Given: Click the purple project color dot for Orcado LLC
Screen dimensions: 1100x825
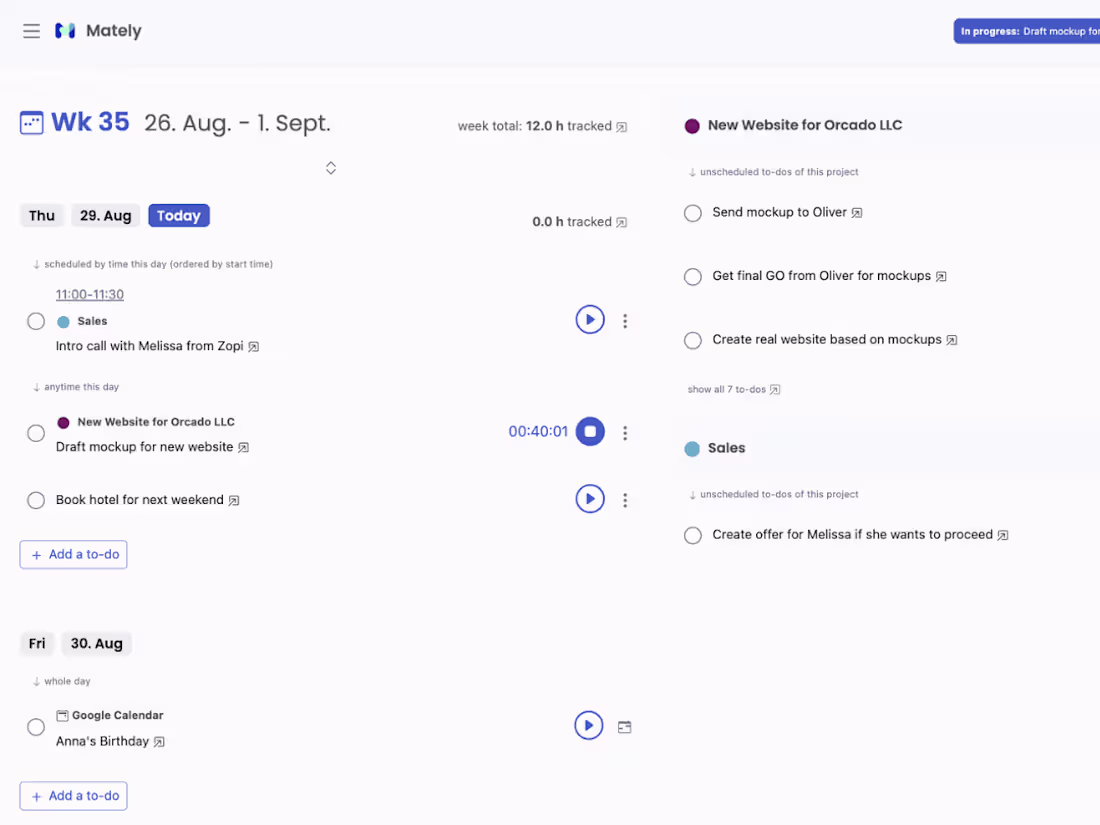Looking at the screenshot, I should (692, 124).
